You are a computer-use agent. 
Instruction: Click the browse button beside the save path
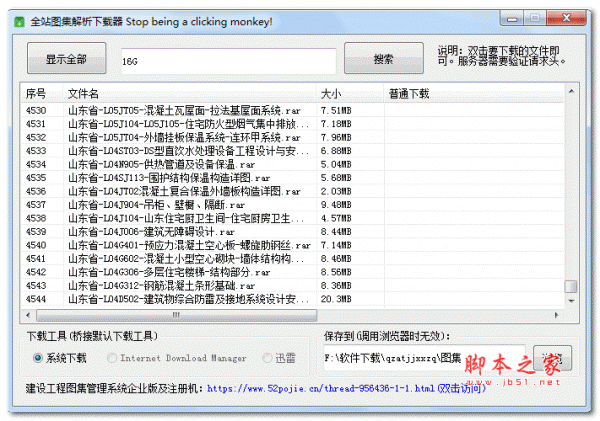click(x=553, y=358)
